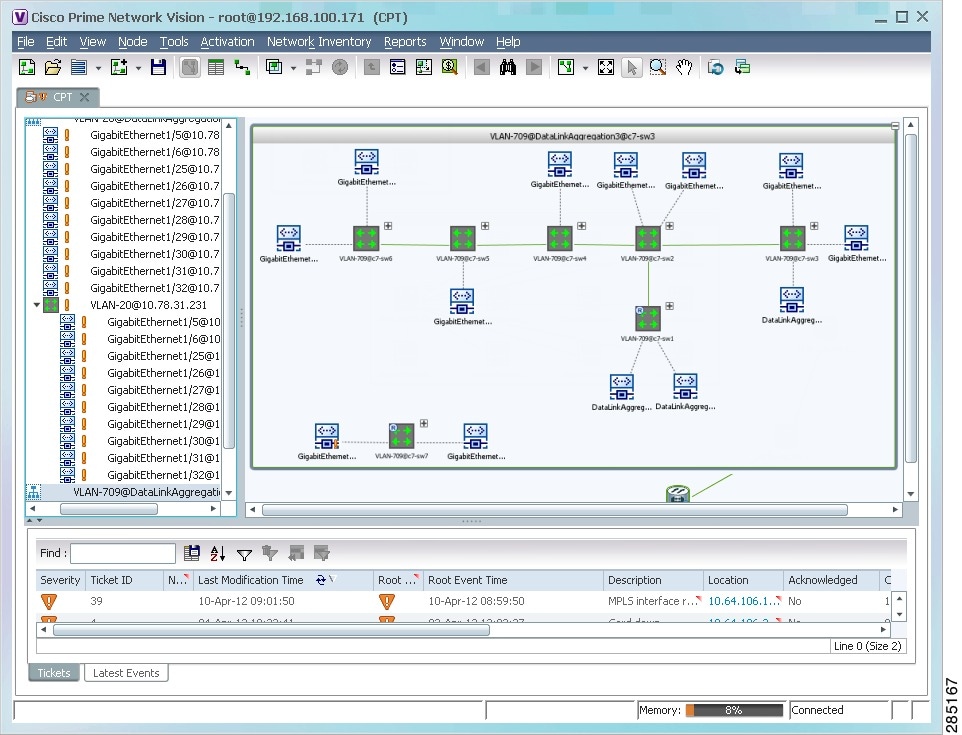Screen dimensions: 962x735
Task: Select the DataLinkAggreg icon below VLAN-709@c7-sw3
Action: point(792,299)
